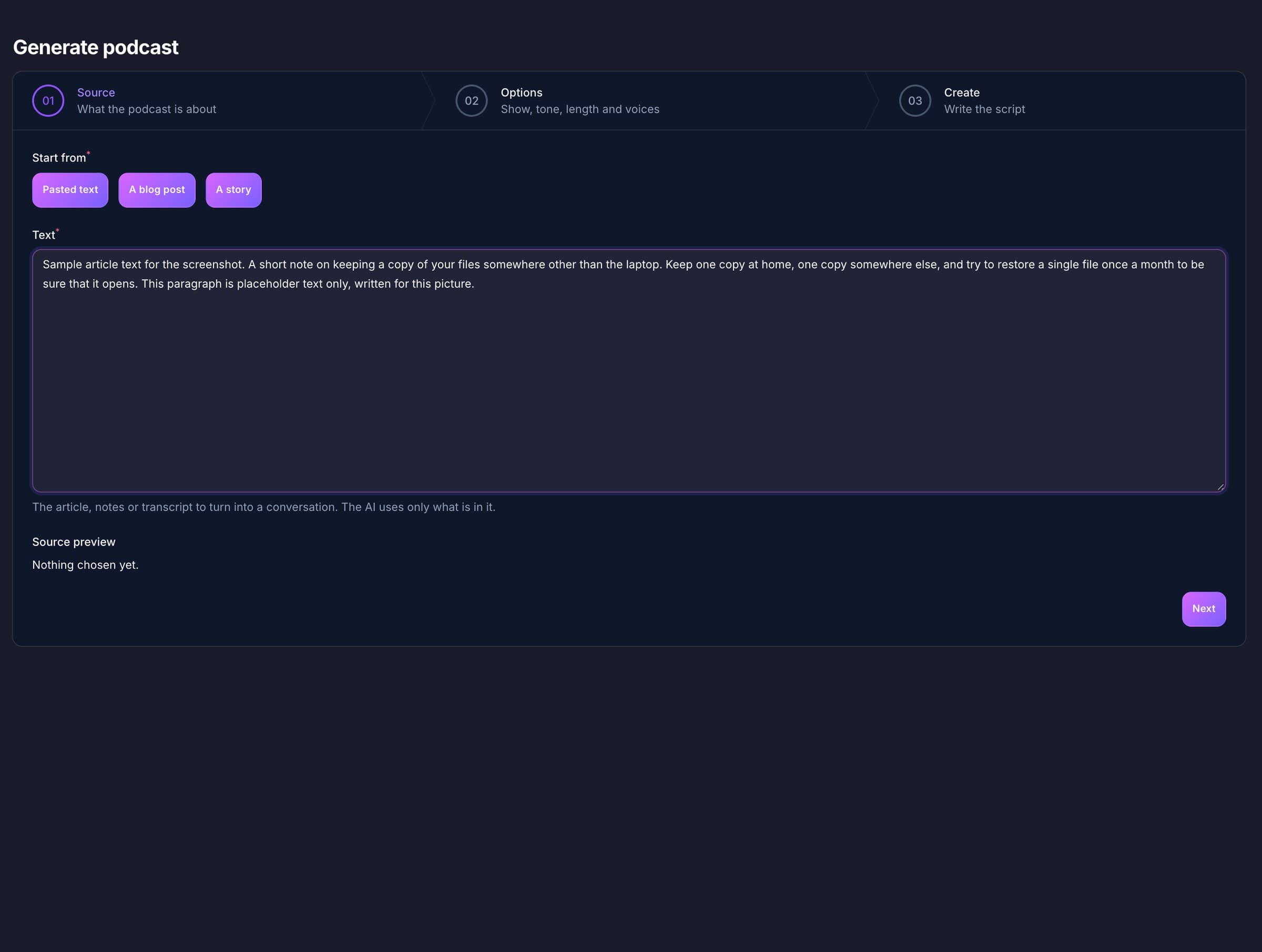
Task: Open the Source step tab
Action: pos(217,100)
